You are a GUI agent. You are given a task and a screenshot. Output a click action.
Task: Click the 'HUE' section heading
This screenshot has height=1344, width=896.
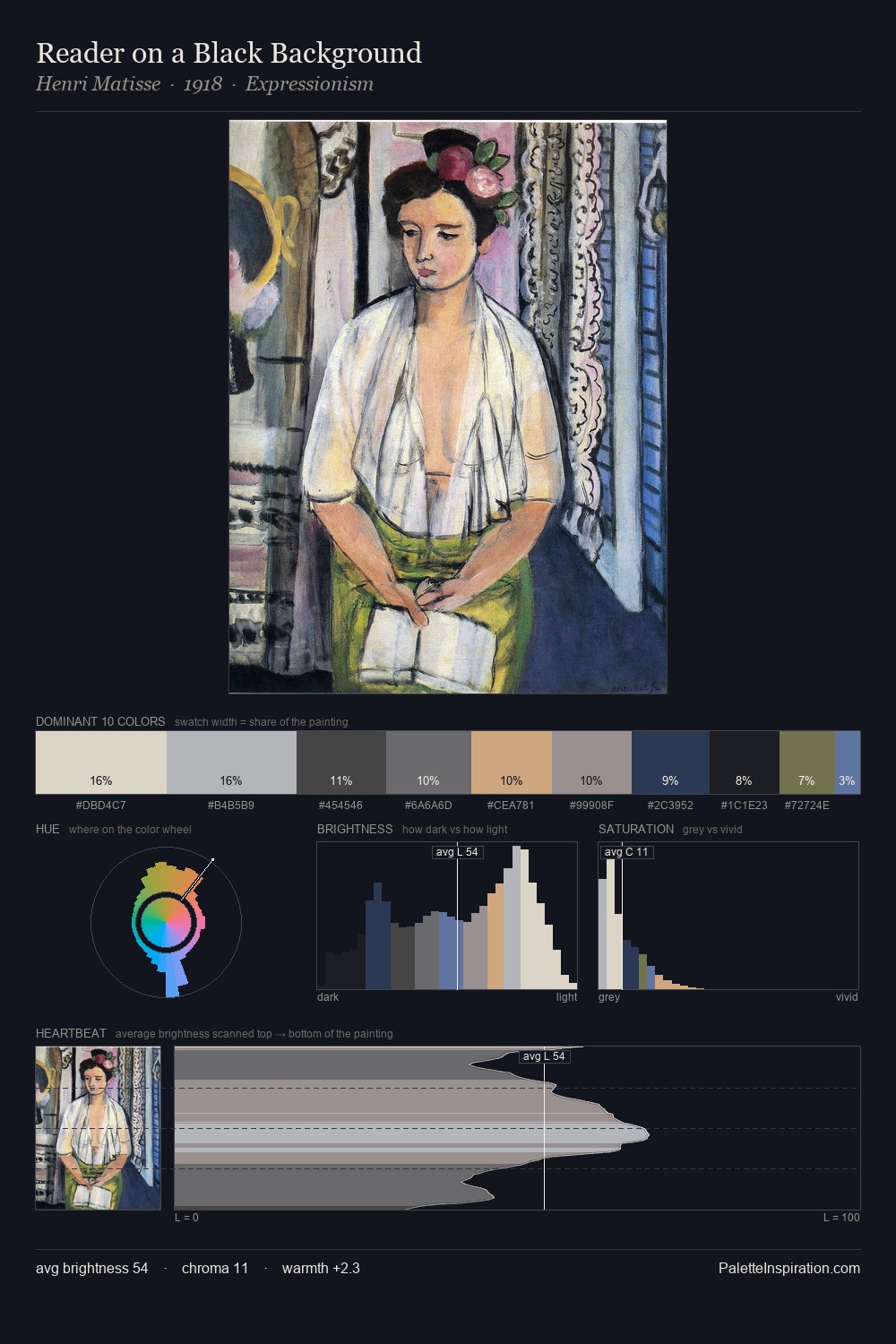click(47, 829)
